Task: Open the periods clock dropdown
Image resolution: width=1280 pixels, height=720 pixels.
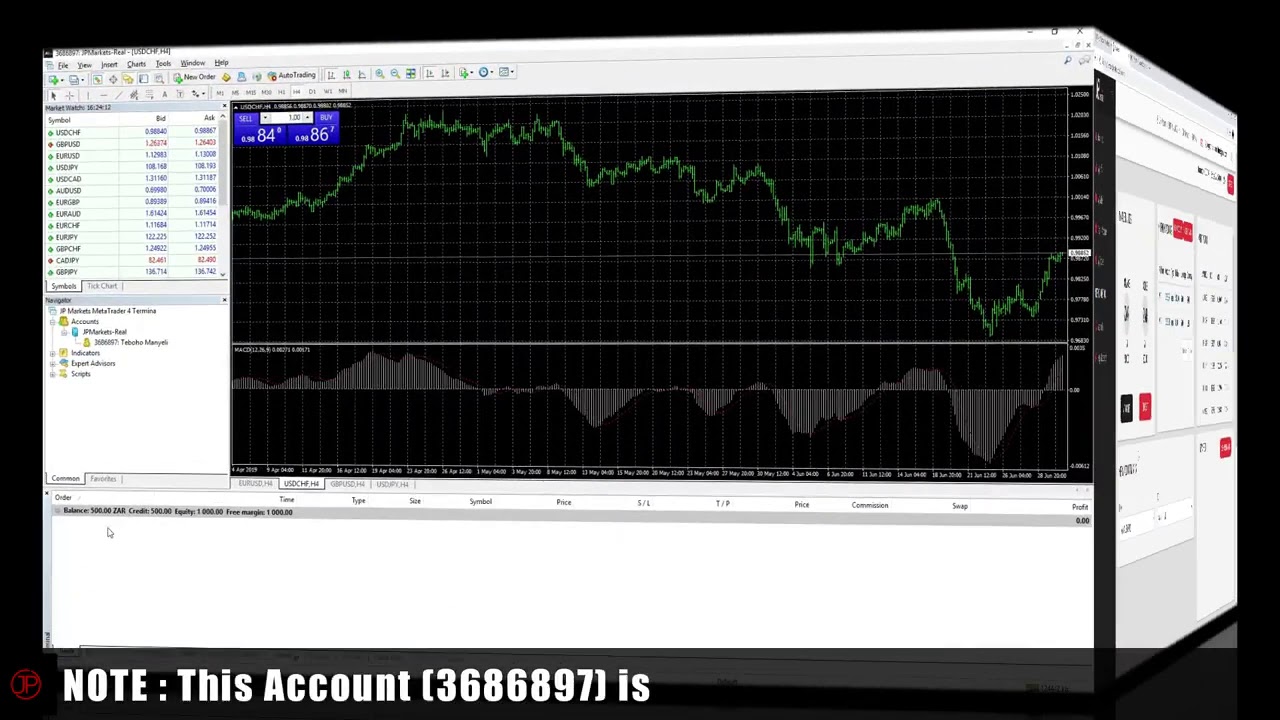Action: [x=486, y=72]
